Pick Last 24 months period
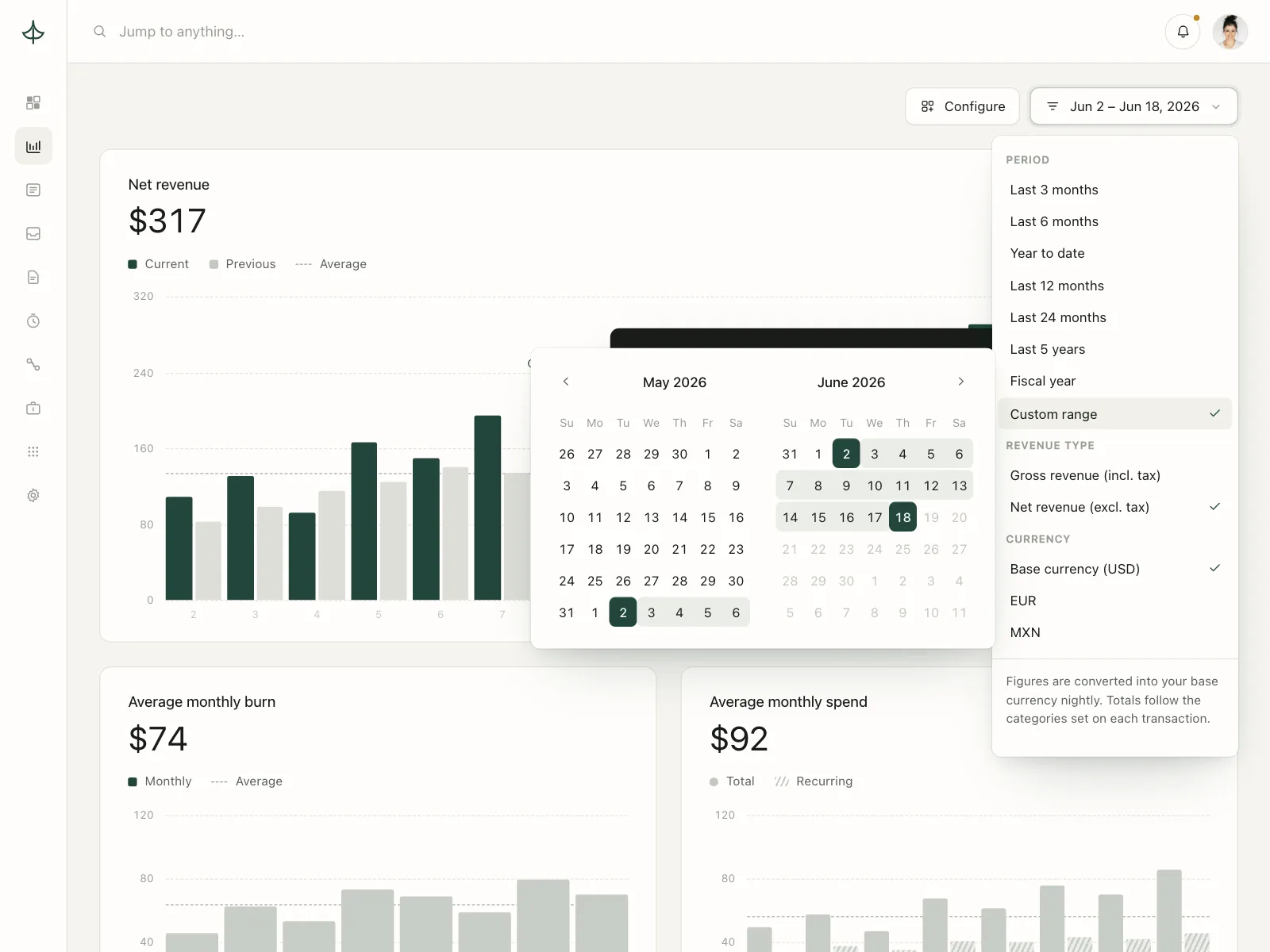Screen dimensions: 1270x952 point(1115,317)
